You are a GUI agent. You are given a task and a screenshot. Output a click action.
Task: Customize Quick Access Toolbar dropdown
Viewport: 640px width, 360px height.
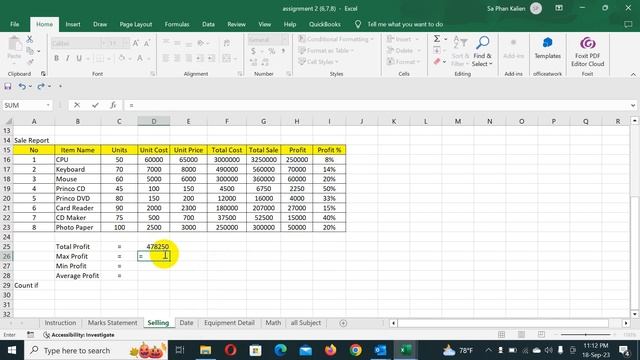pyautogui.click(x=60, y=86)
